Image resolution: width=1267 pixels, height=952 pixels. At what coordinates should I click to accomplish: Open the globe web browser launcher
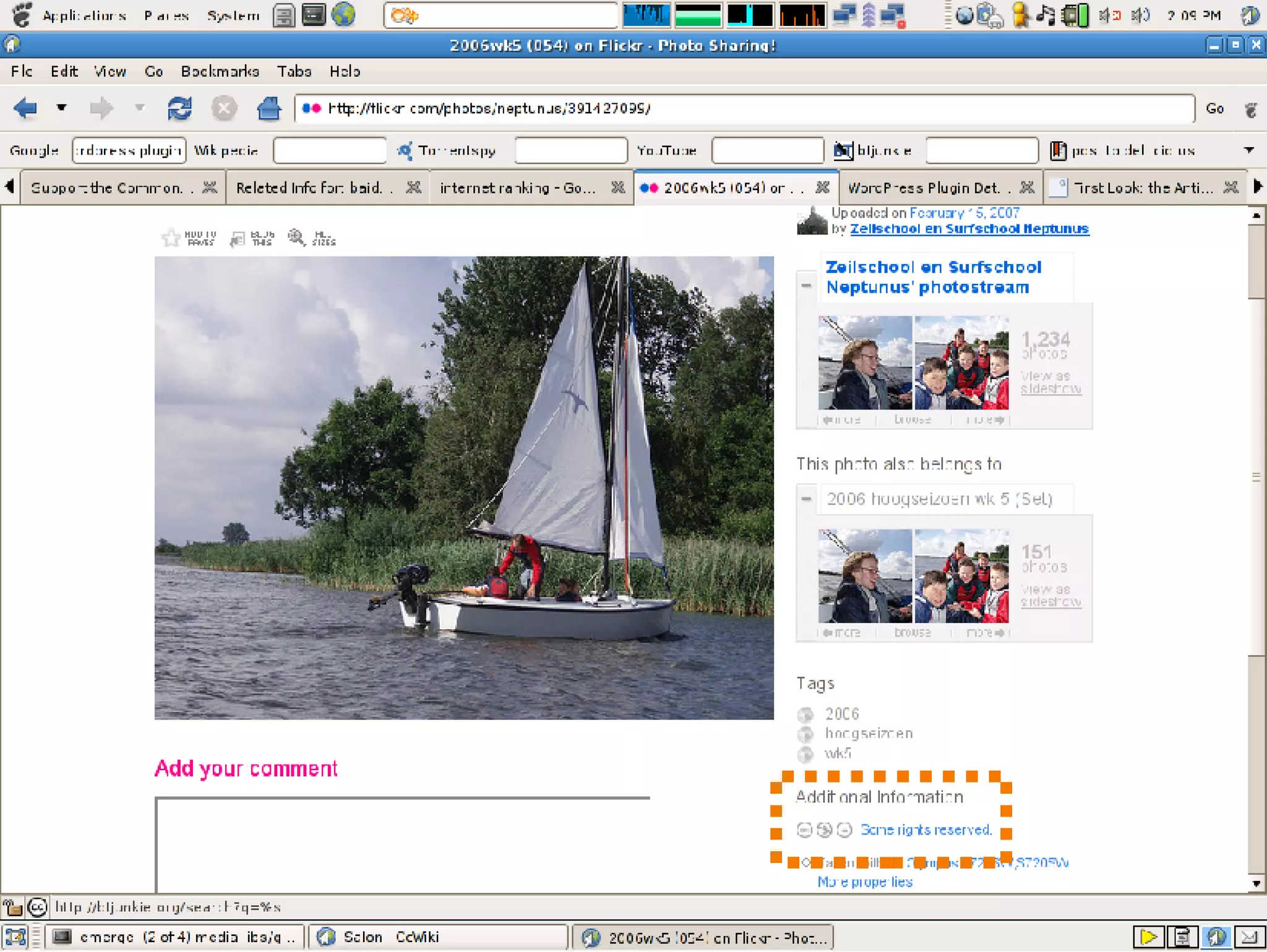[x=343, y=15]
